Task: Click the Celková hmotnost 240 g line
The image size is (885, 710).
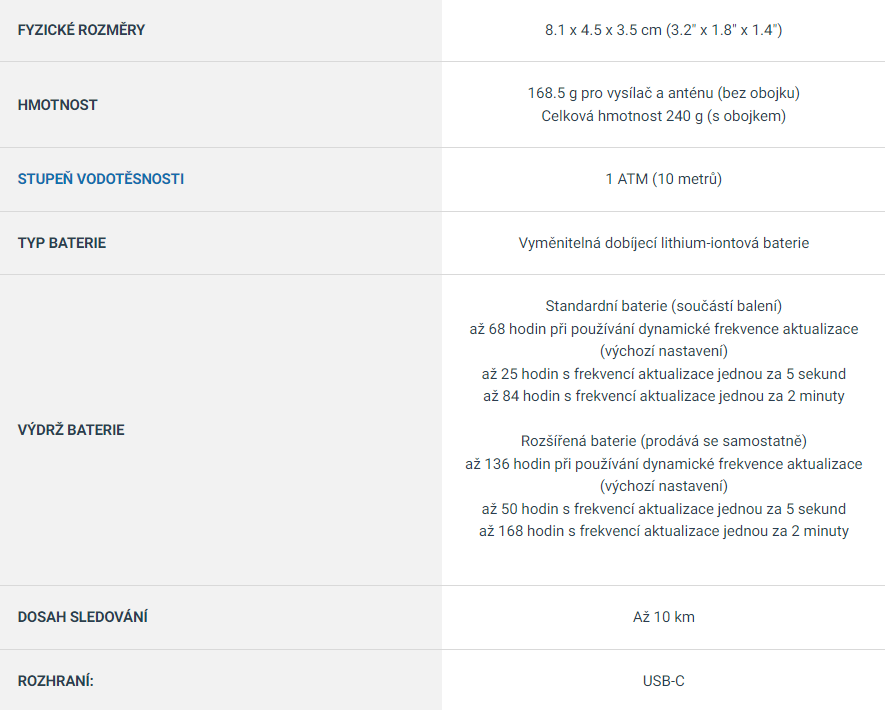Action: tap(663, 116)
